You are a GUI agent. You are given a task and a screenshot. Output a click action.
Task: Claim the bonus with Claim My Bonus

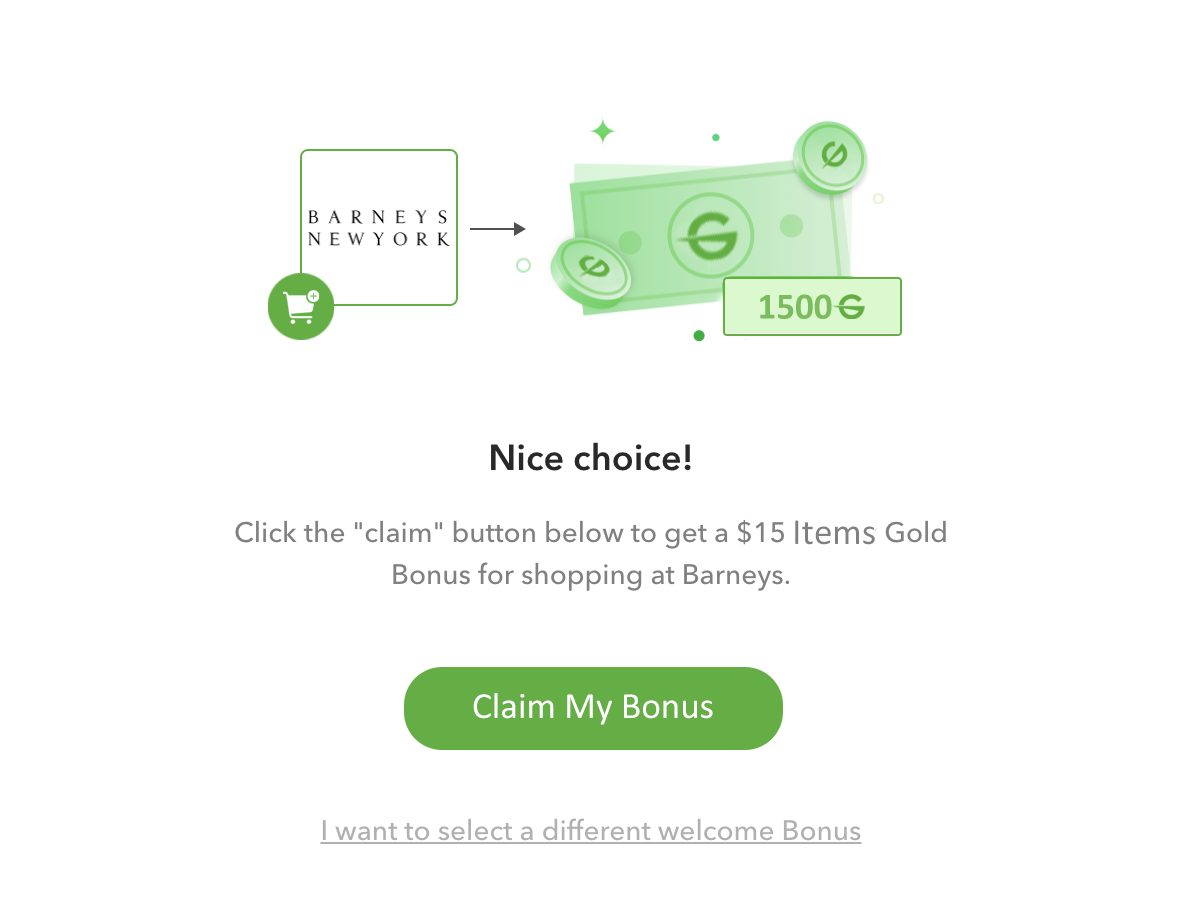(x=593, y=708)
